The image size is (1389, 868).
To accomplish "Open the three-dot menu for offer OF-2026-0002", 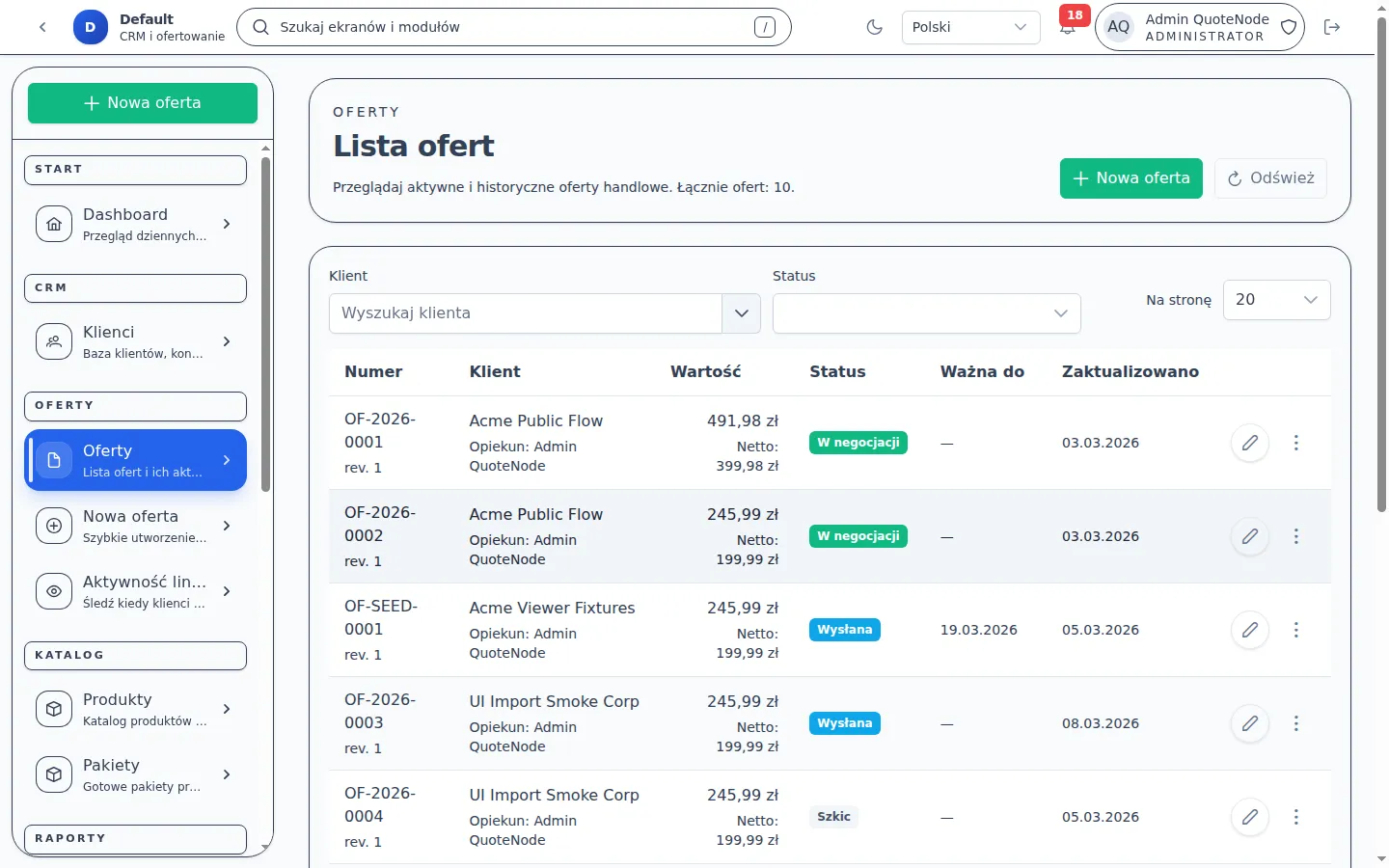I will coord(1295,536).
